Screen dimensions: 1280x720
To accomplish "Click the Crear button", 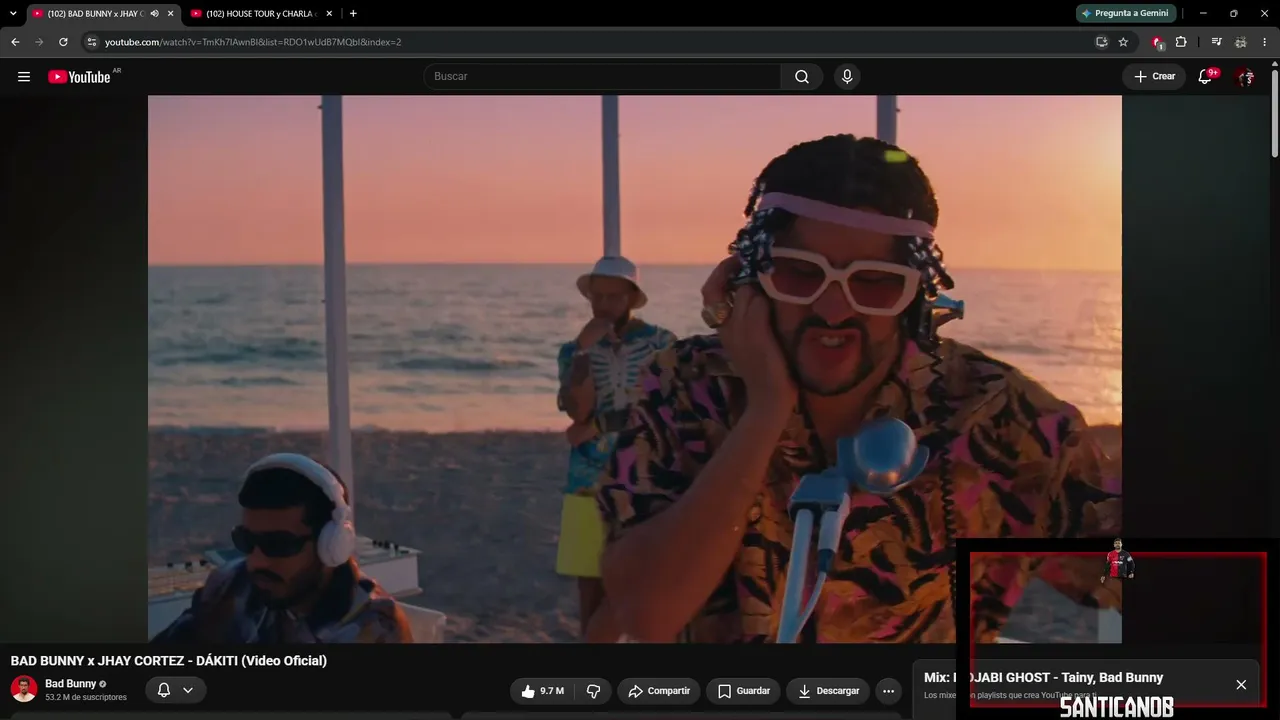I will [x=1154, y=77].
